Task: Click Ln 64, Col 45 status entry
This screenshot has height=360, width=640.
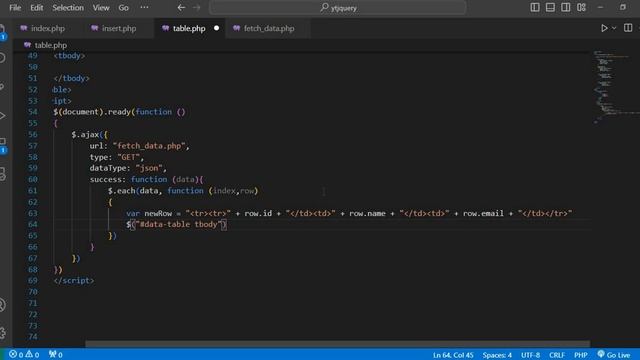Action: coord(453,355)
